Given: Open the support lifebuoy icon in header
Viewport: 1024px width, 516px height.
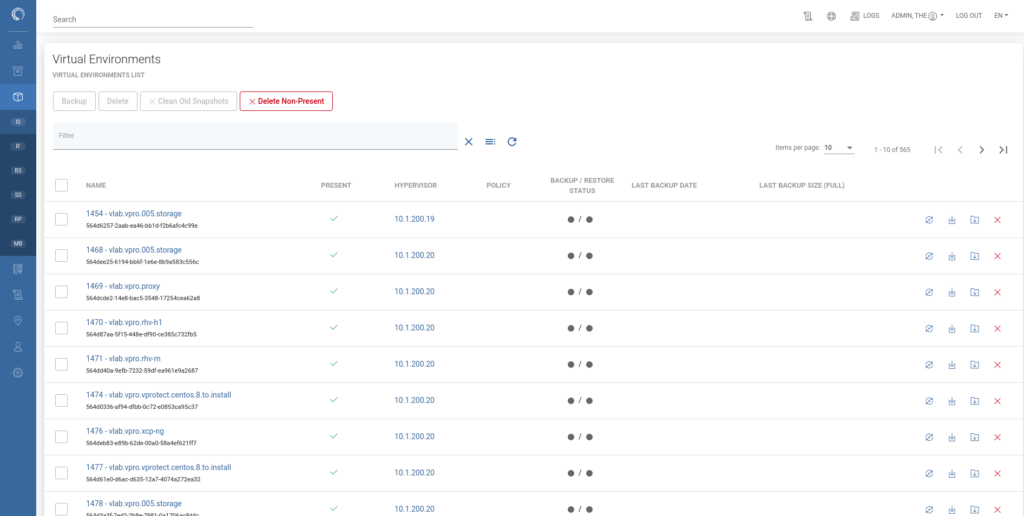Looking at the screenshot, I should point(831,16).
